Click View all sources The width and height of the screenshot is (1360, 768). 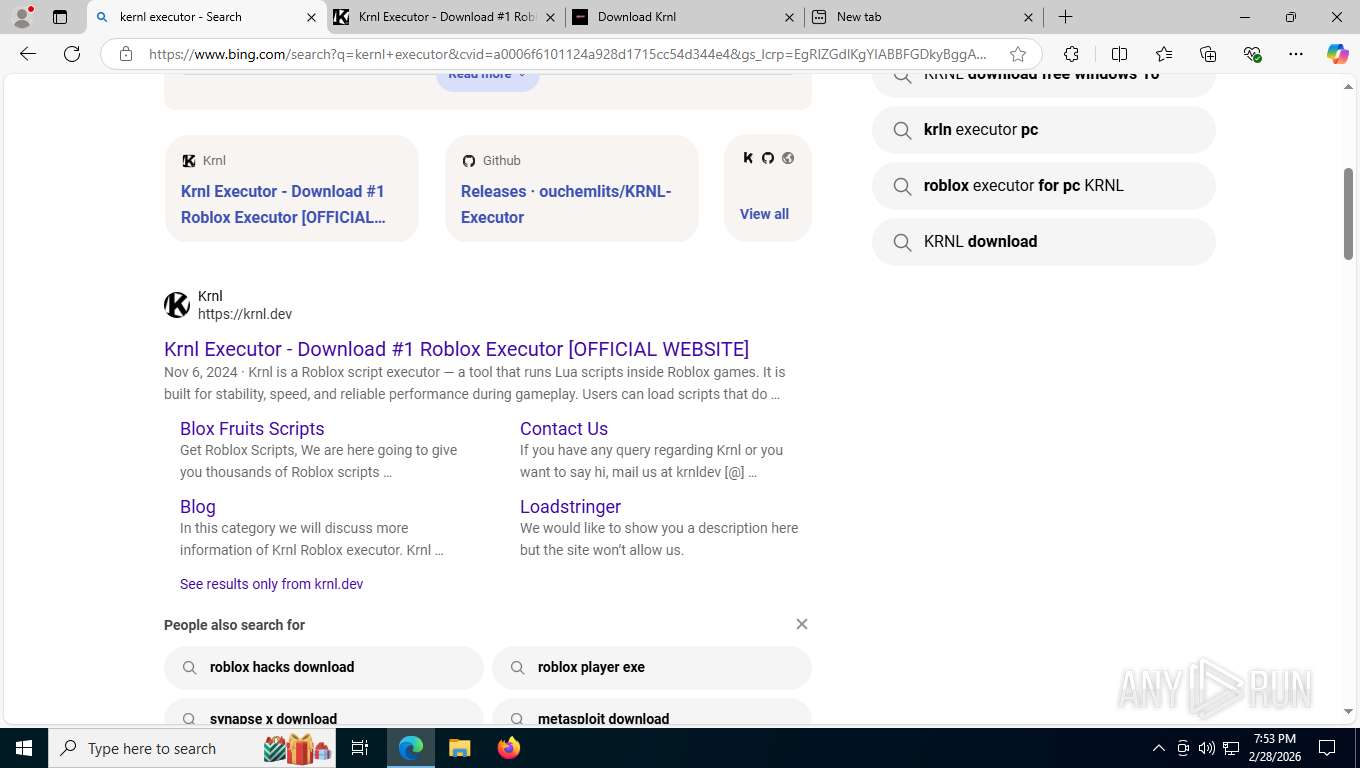click(x=764, y=214)
